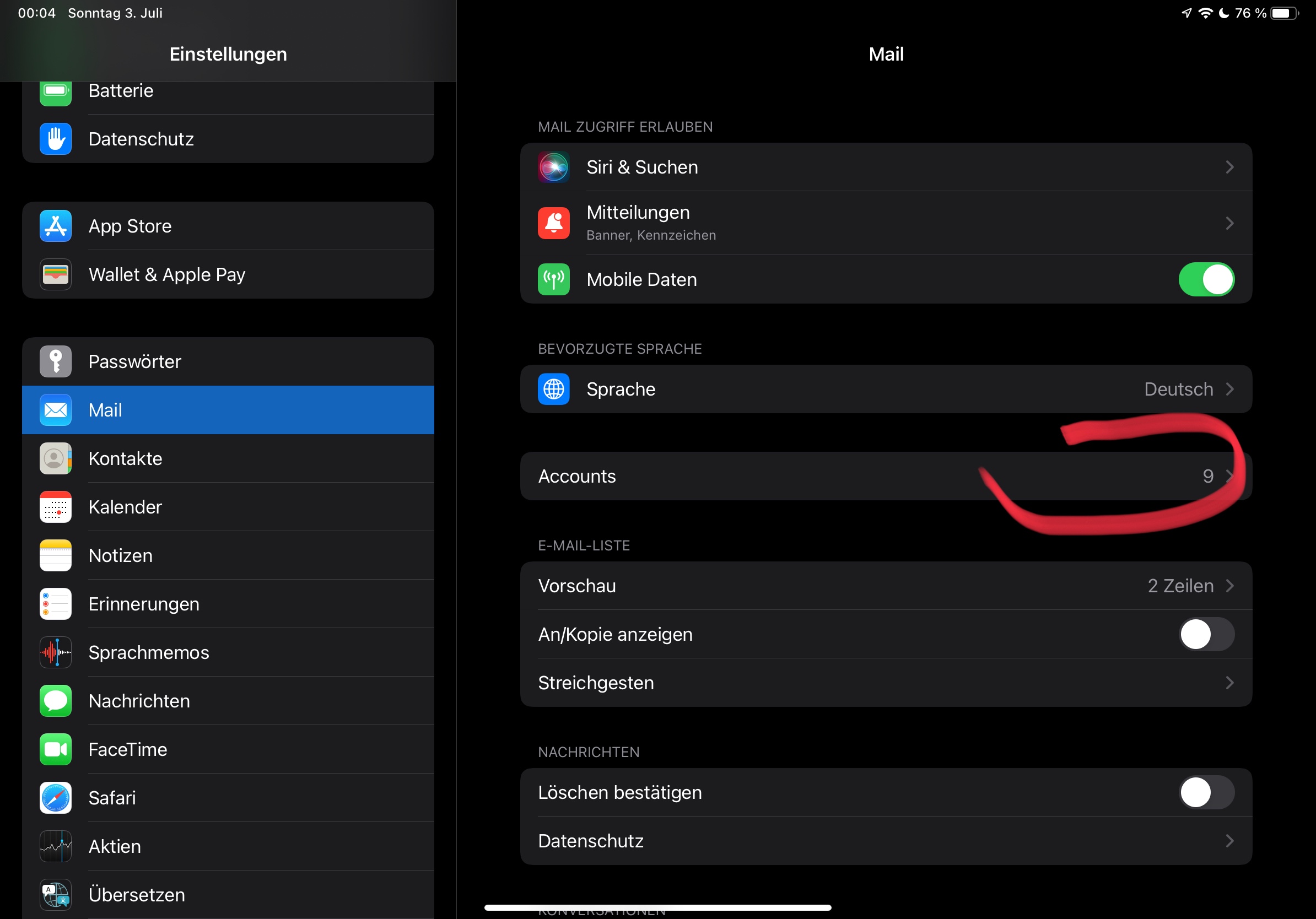The width and height of the screenshot is (1316, 919).
Task: Tap the Siri & Suchen icon
Action: coord(554,167)
